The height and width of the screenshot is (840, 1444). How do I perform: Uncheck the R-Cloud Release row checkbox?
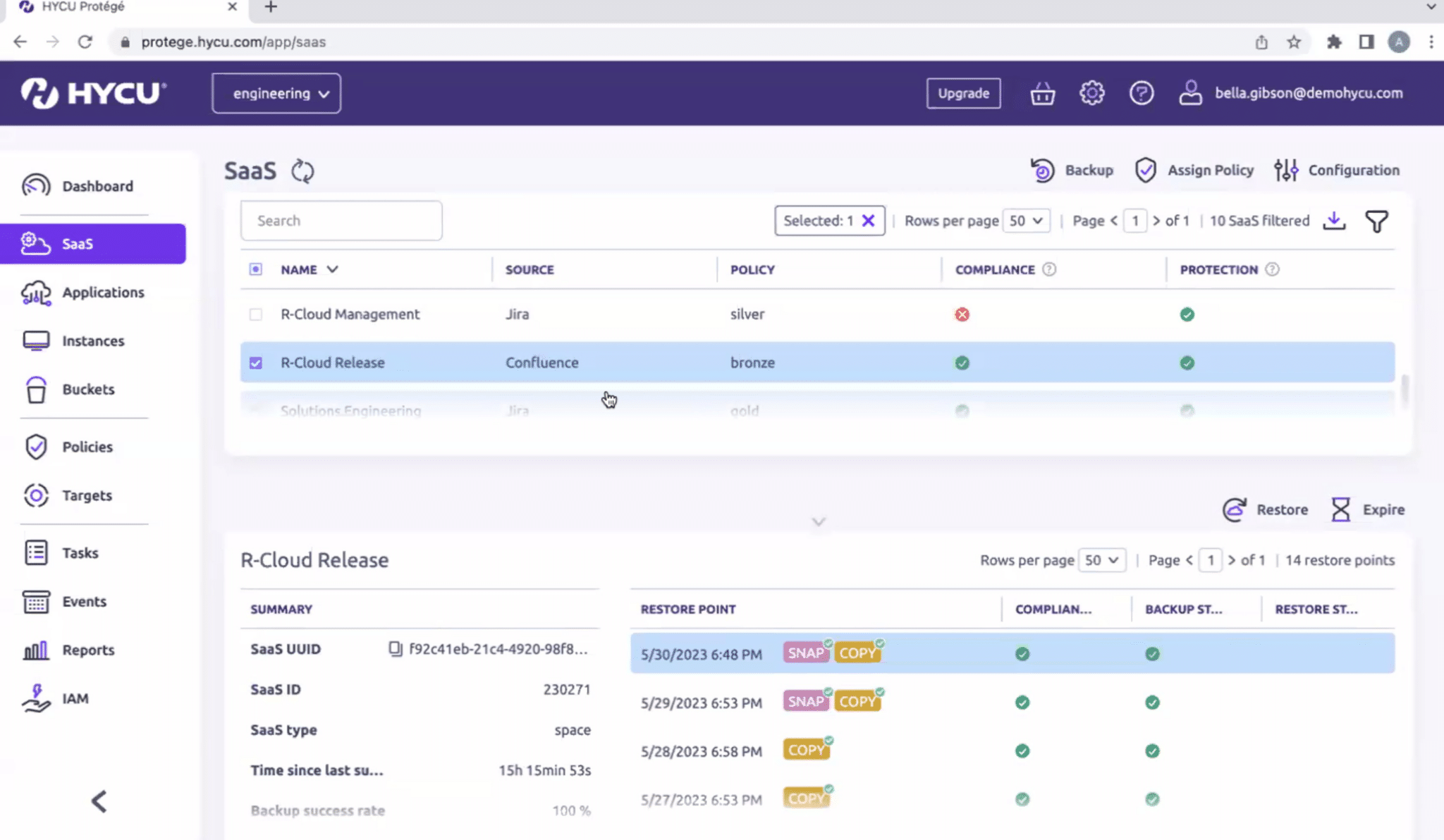256,363
